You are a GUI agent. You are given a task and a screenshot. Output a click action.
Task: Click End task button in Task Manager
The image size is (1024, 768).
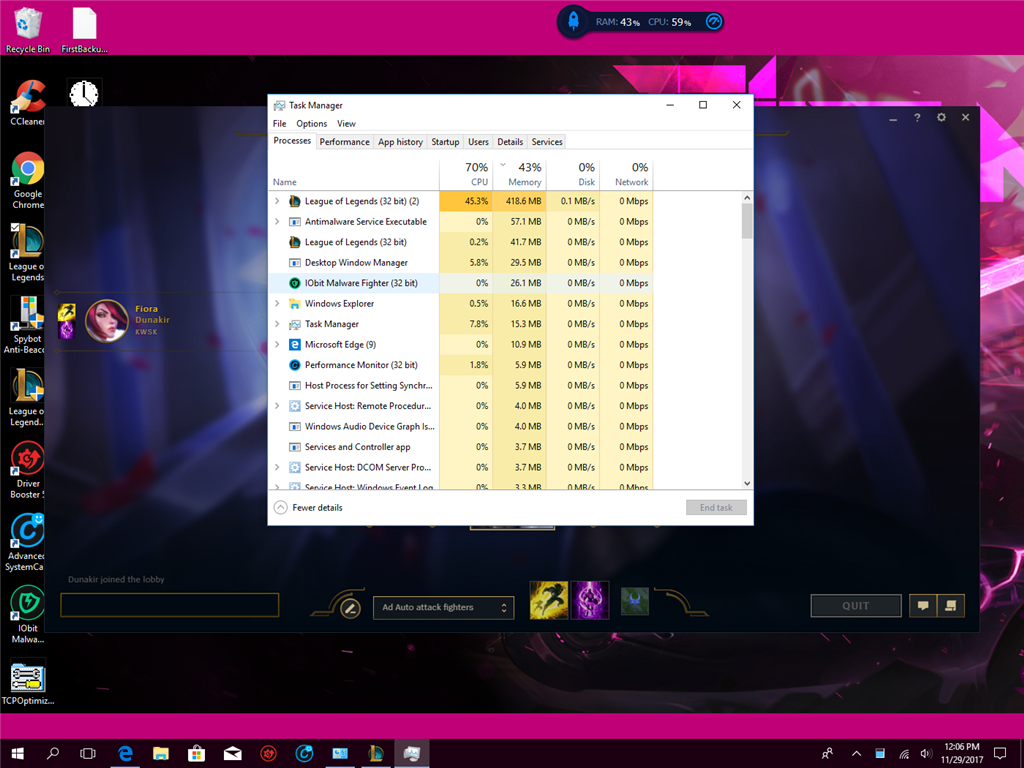[x=716, y=507]
